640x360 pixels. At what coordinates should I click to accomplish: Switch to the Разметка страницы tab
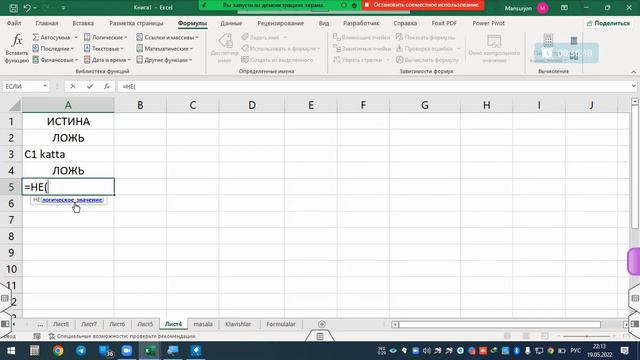pos(136,23)
